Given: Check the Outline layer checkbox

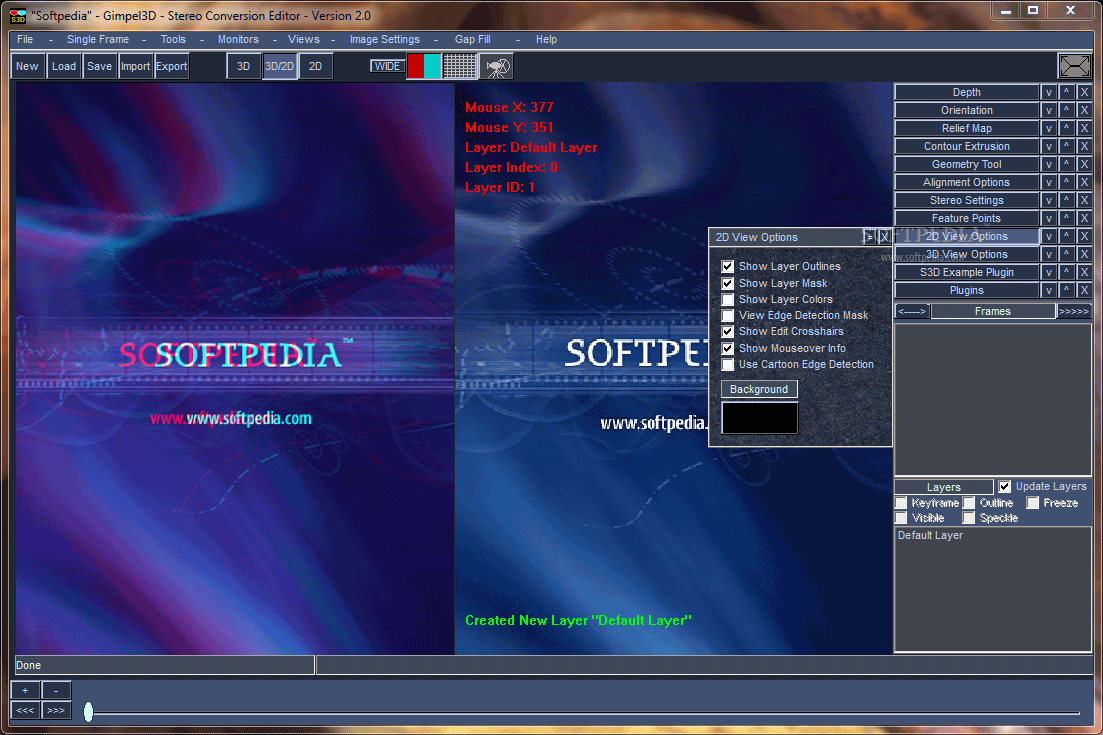Looking at the screenshot, I should pos(969,502).
